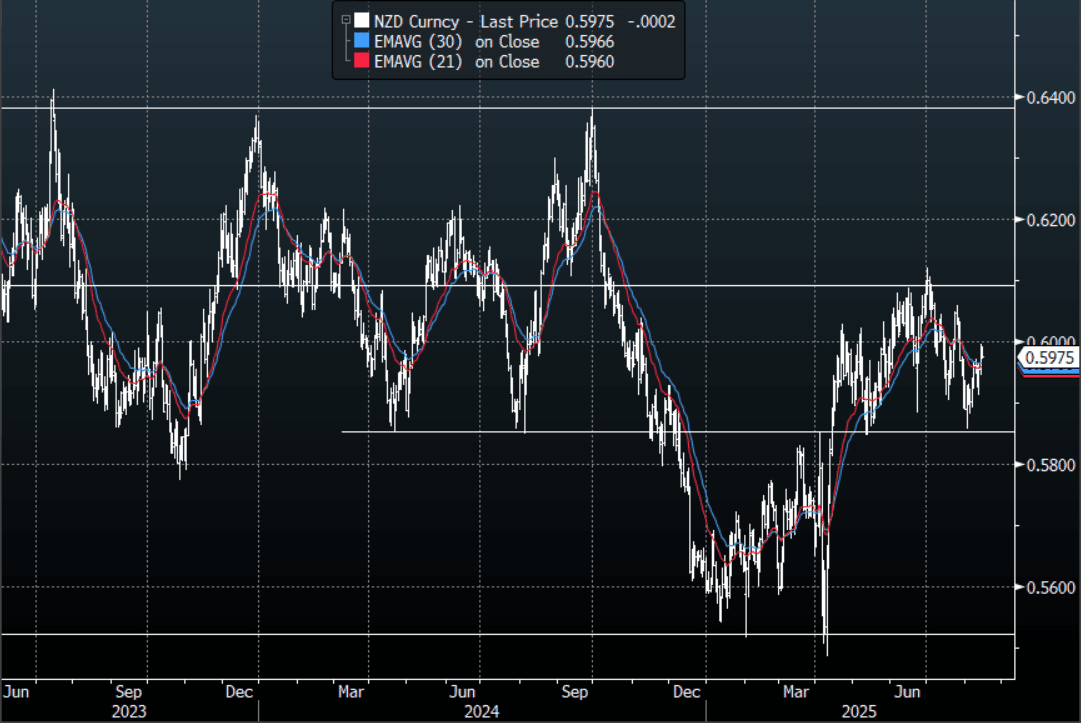
Task: Click the white NZD Curncy color swatch
Action: point(361,20)
